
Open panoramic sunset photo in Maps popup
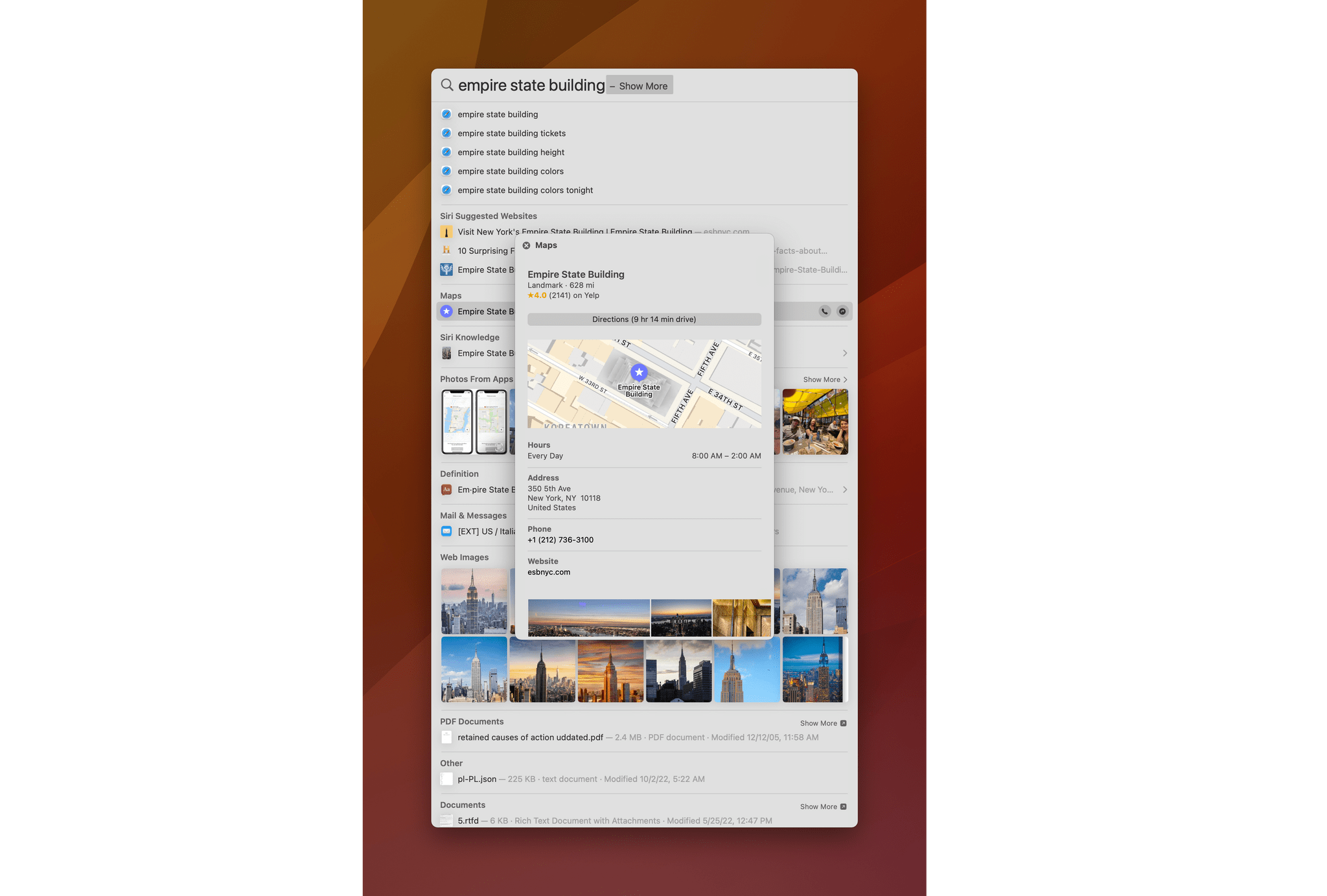point(588,617)
